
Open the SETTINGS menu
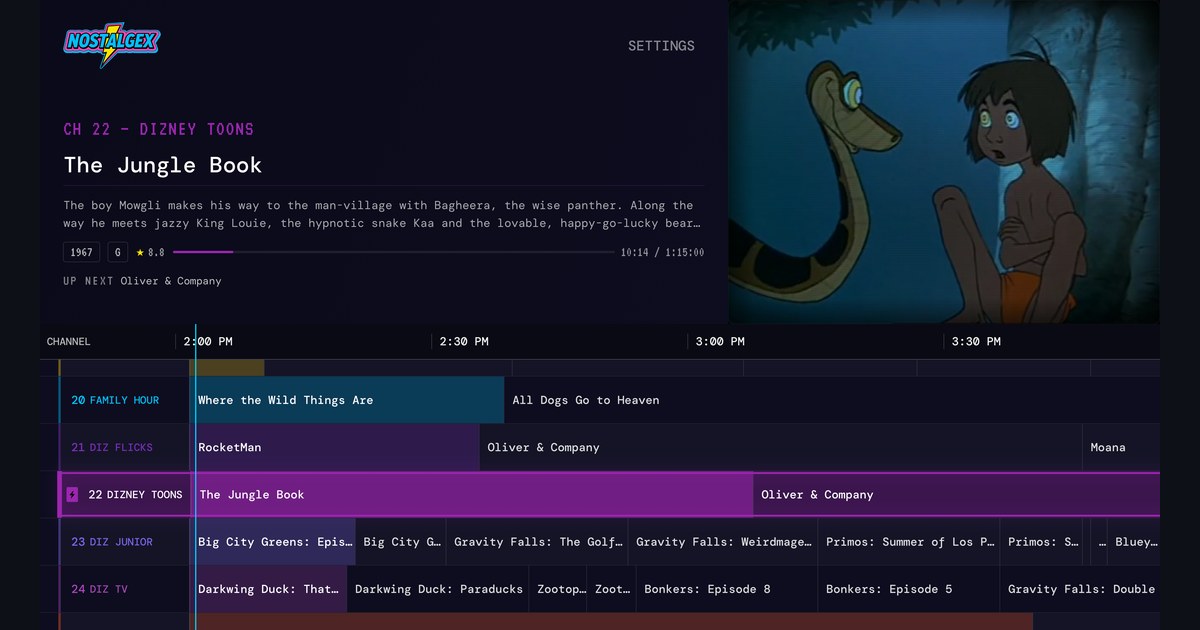click(x=661, y=46)
